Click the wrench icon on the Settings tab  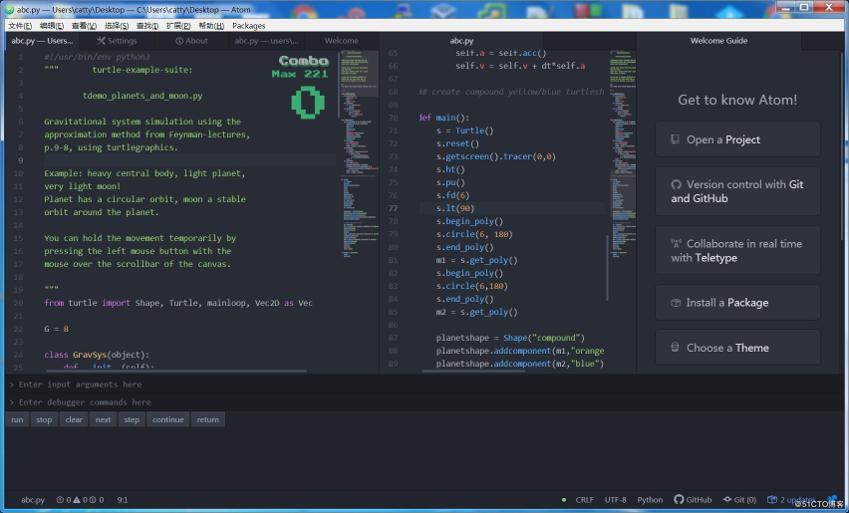coord(101,41)
